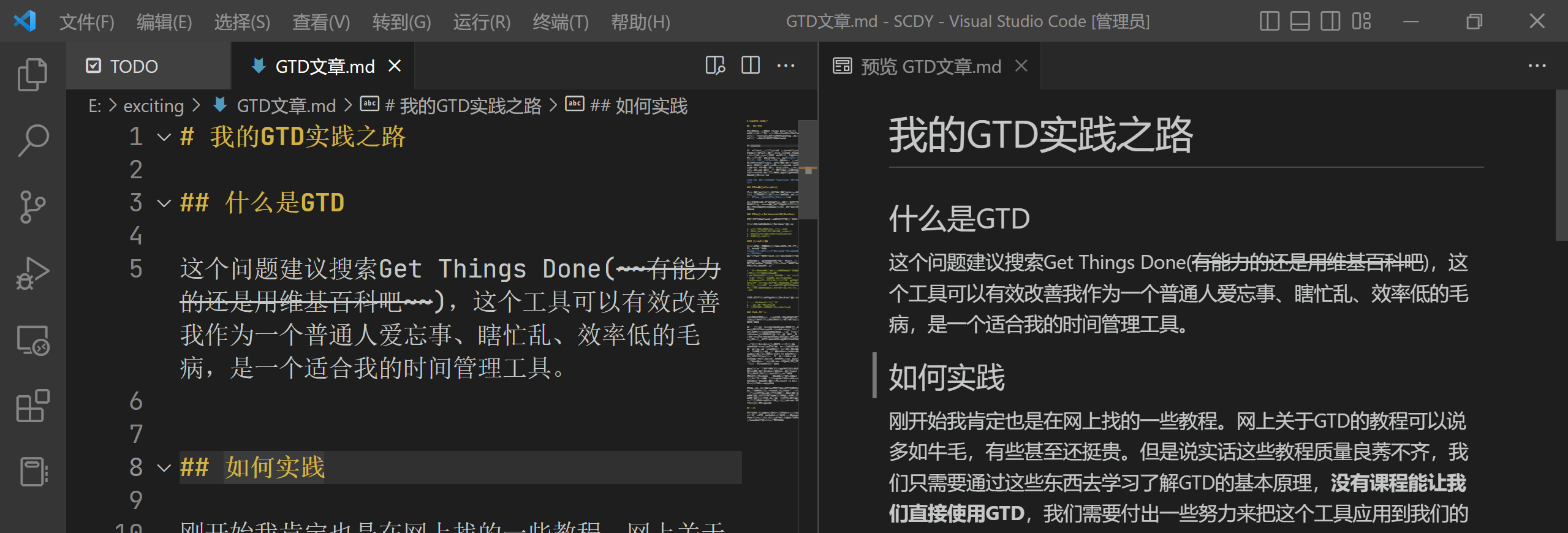This screenshot has height=533, width=1568.
Task: Open the Extensions view
Action: (x=32, y=406)
